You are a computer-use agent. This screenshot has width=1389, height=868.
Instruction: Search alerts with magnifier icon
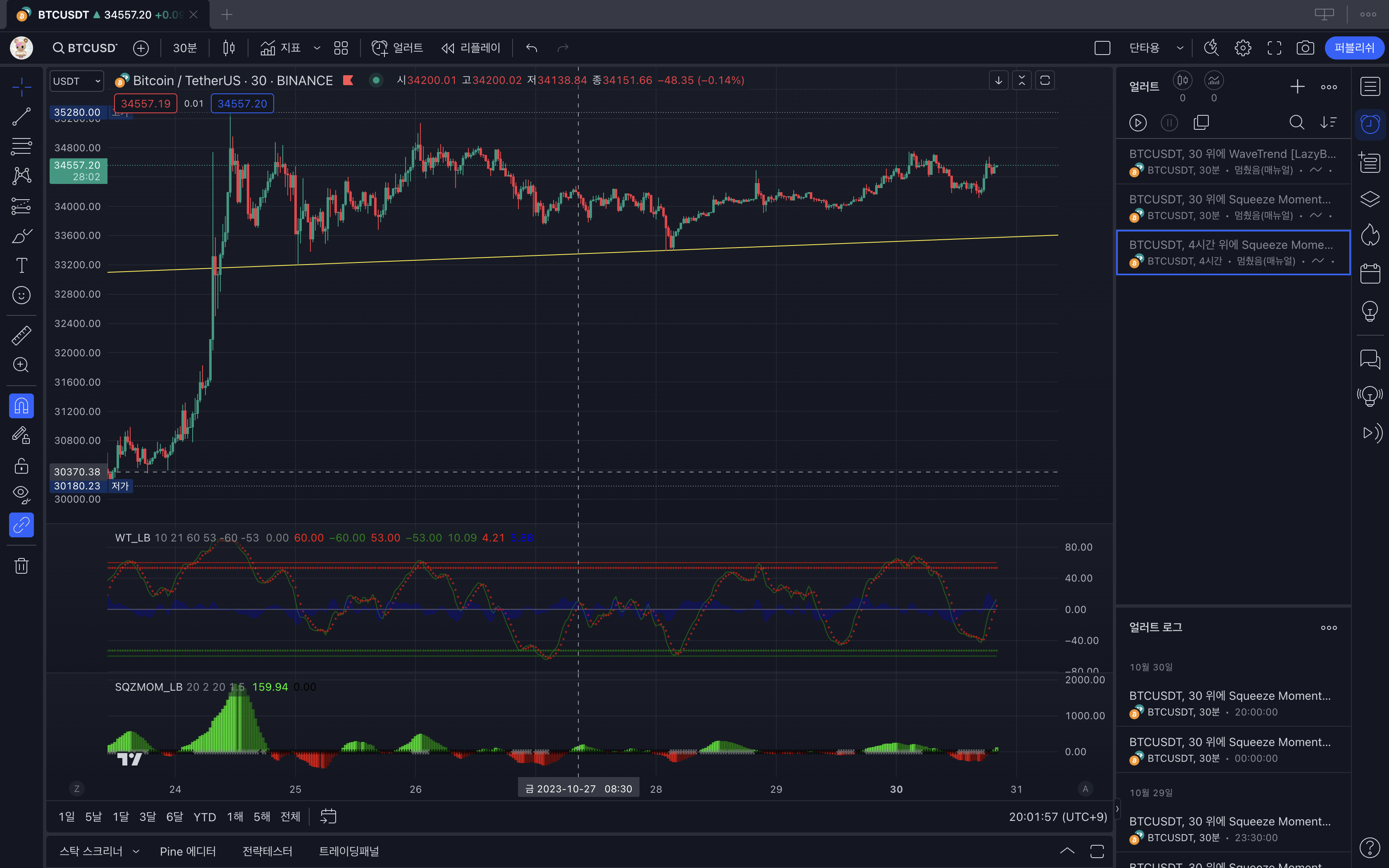pos(1296,122)
